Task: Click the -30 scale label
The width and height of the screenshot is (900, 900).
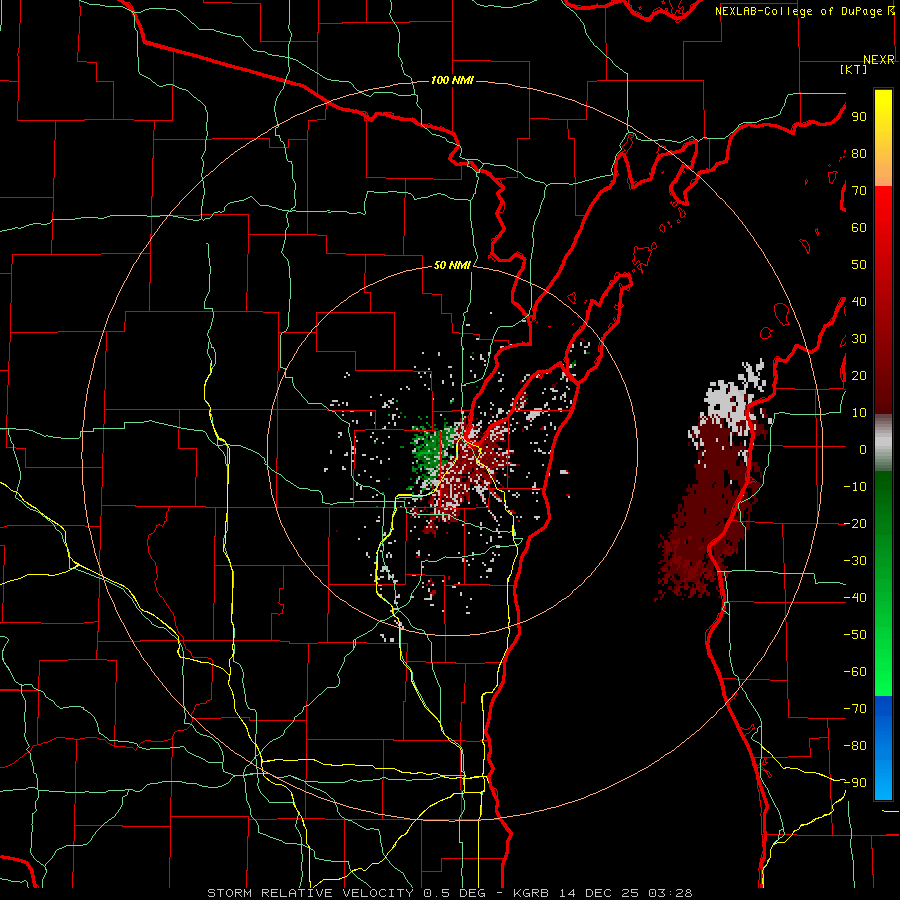Action: 855,561
